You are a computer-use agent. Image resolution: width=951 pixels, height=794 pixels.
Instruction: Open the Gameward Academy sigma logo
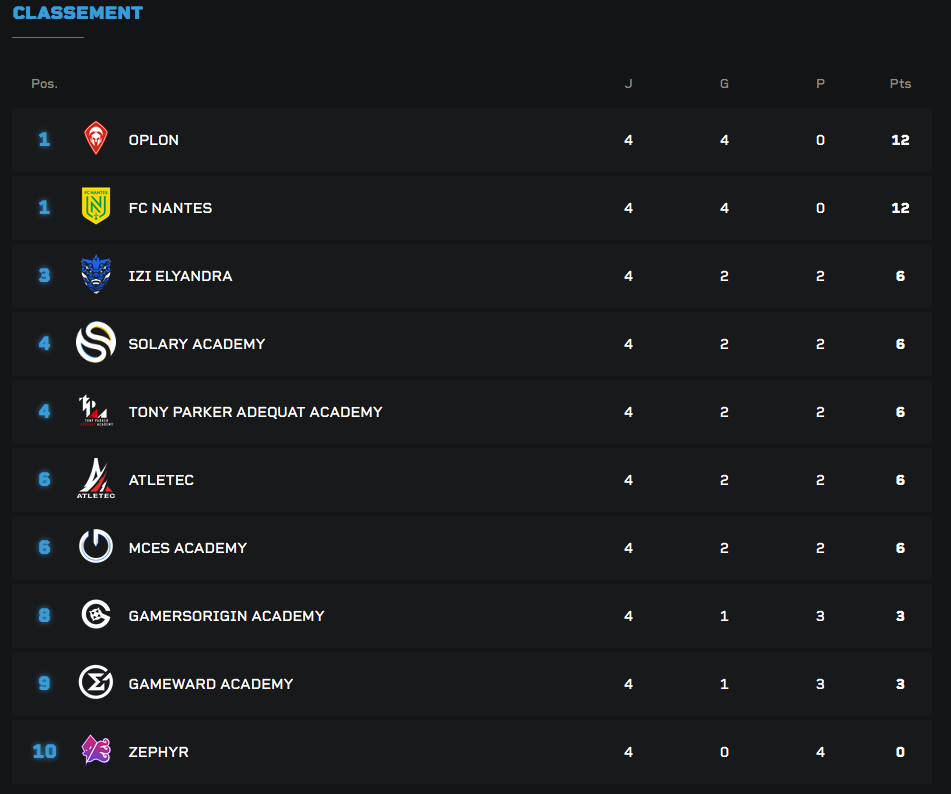[x=96, y=682]
